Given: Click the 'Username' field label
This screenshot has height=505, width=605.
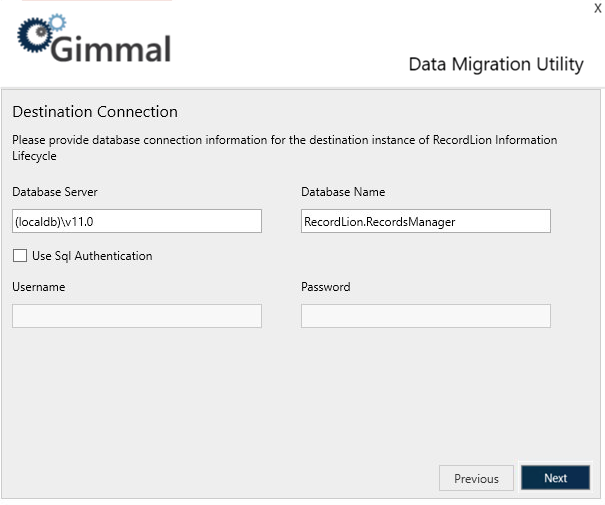Looking at the screenshot, I should point(39,287).
